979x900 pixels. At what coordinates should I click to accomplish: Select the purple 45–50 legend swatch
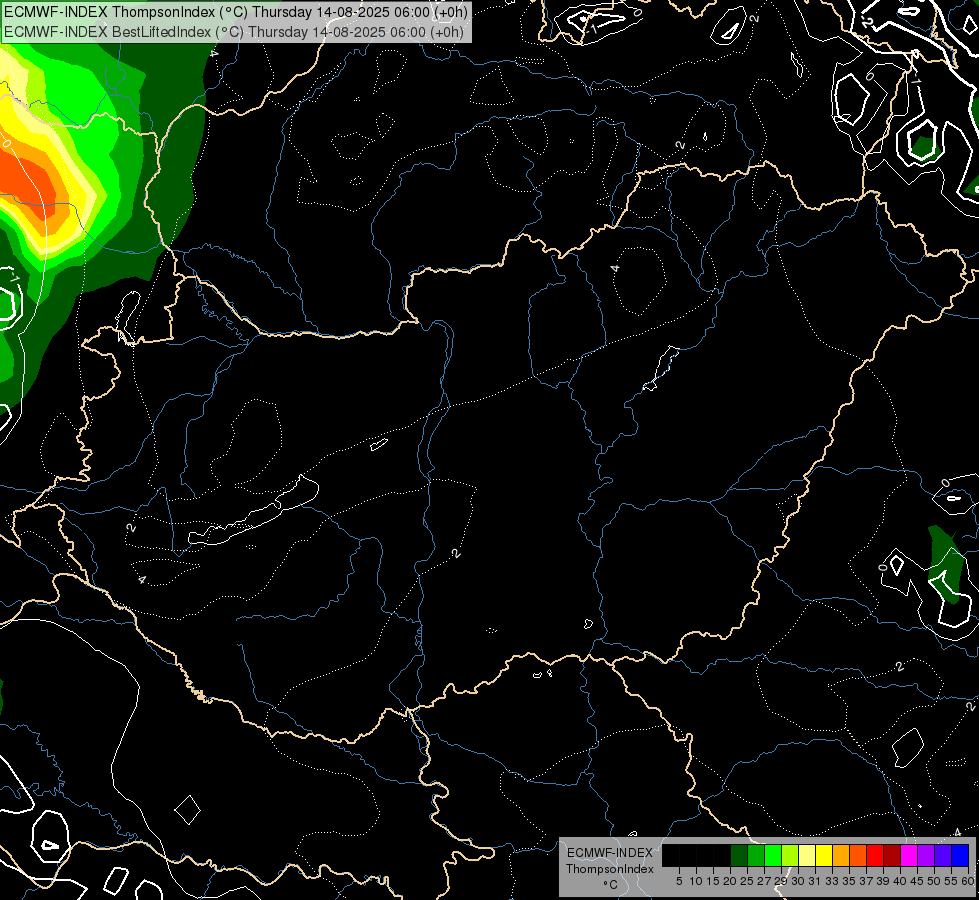pos(927,855)
